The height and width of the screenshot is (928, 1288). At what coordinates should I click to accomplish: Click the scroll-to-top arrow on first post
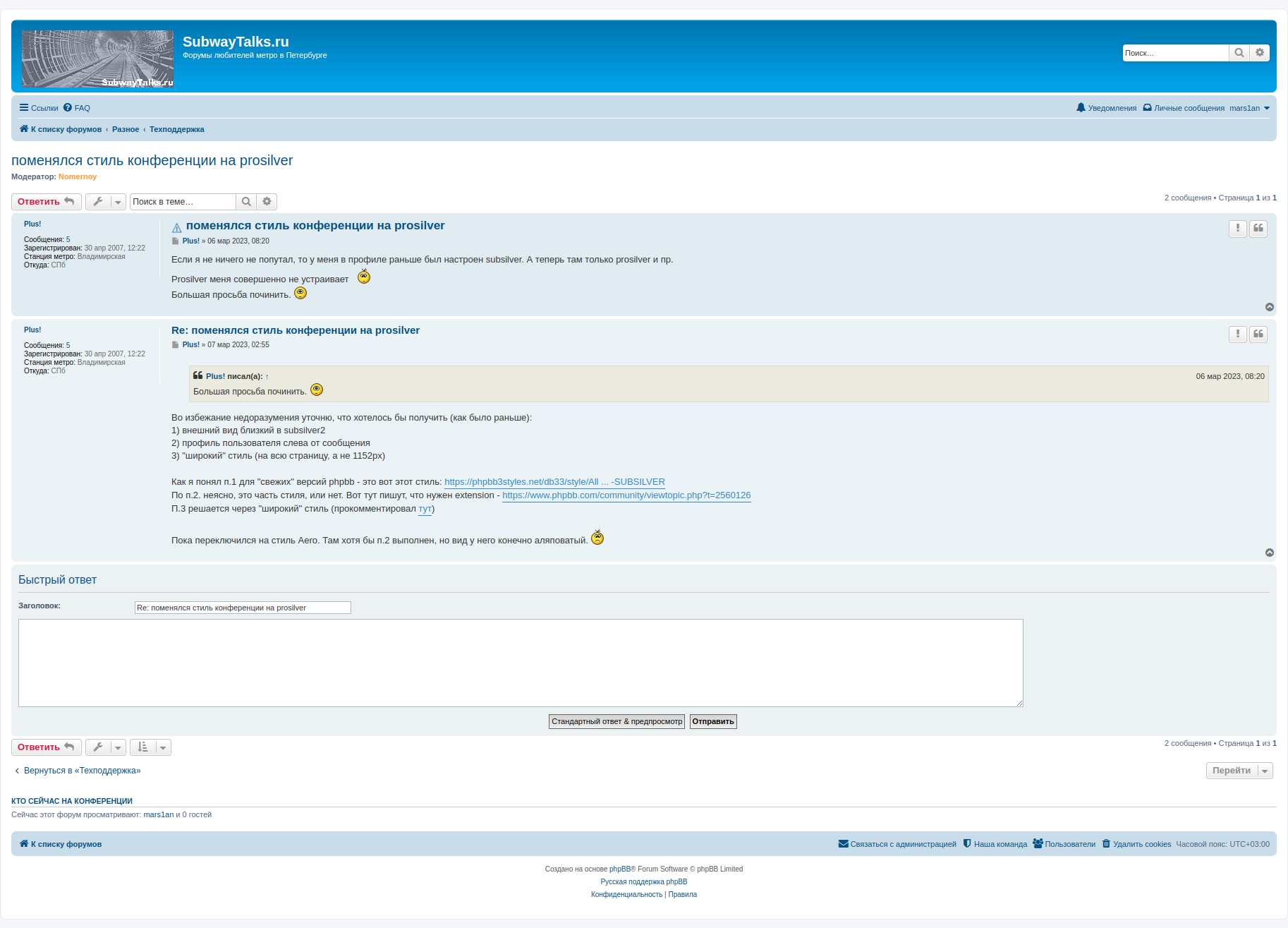[x=1270, y=307]
